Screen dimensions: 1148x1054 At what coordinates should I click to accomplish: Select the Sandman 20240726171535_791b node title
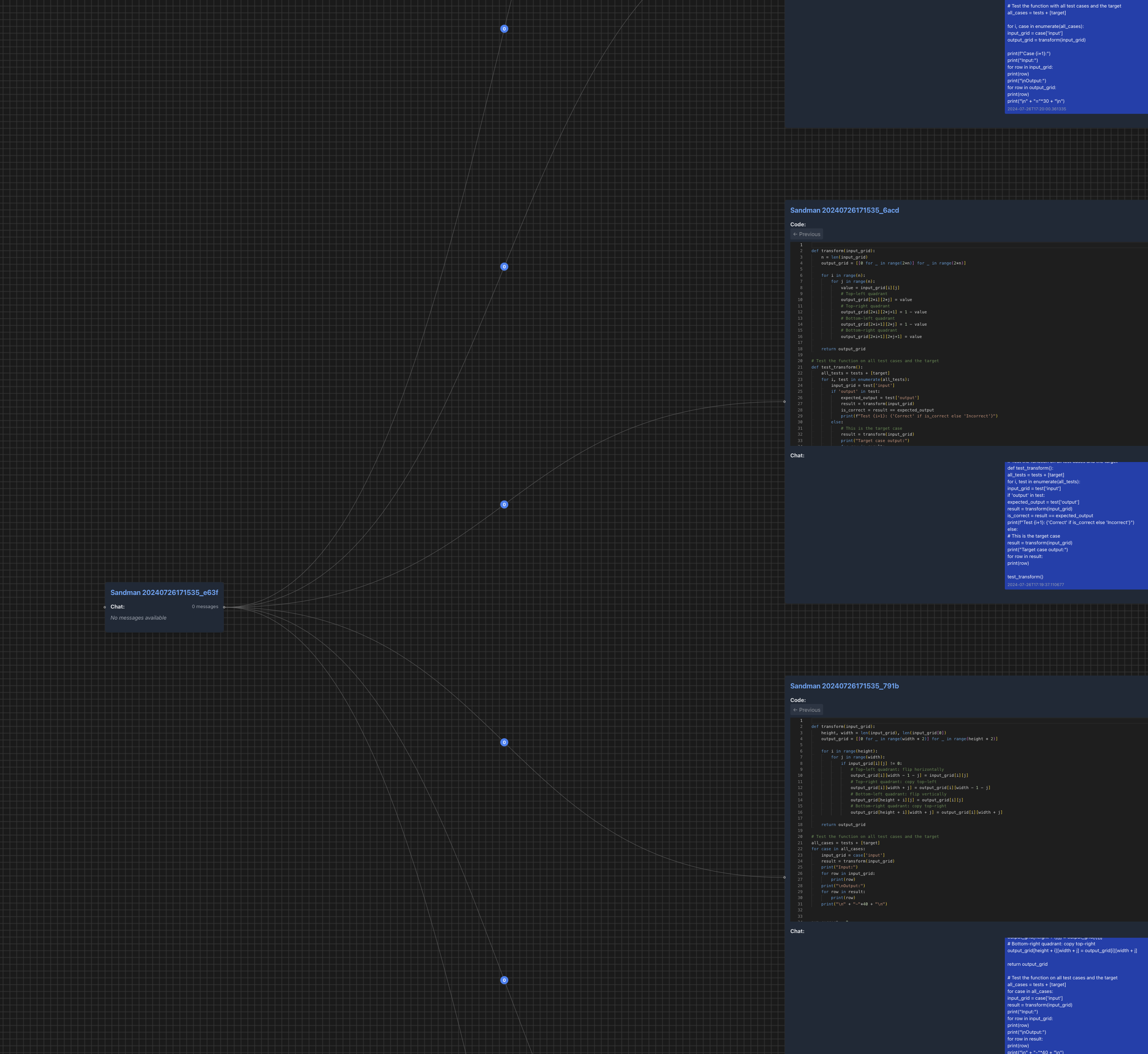point(844,686)
